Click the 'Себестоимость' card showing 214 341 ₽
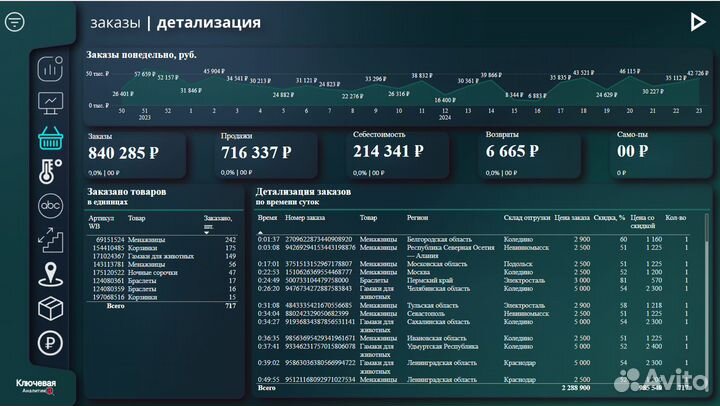Image resolution: width=720 pixels, height=406 pixels. (x=400, y=152)
